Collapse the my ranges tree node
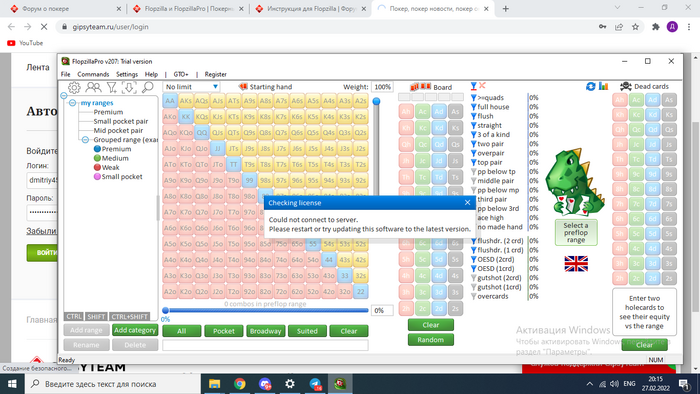The image size is (700, 394). [x=72, y=103]
